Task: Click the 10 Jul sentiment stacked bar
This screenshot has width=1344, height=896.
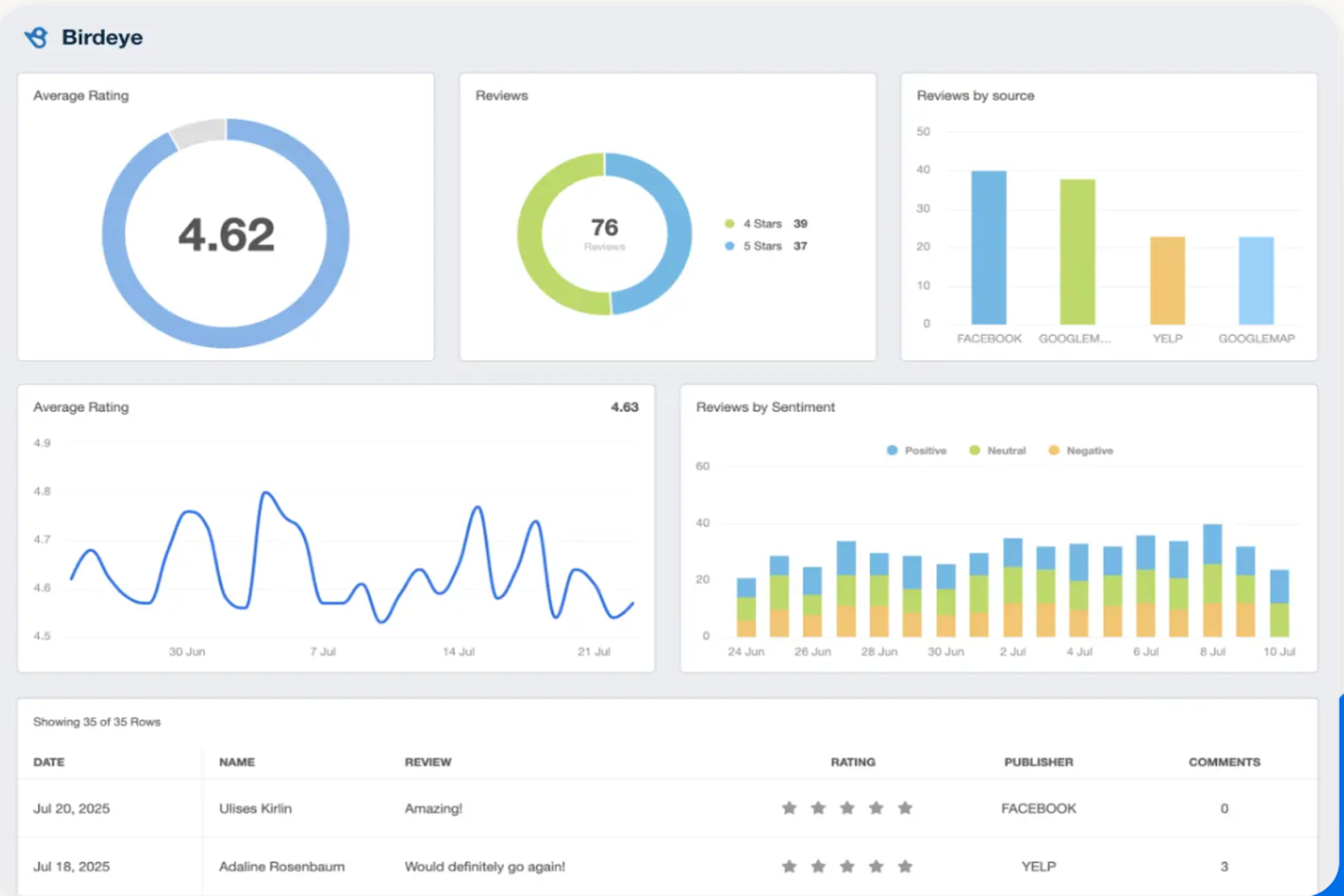Action: click(x=1279, y=603)
